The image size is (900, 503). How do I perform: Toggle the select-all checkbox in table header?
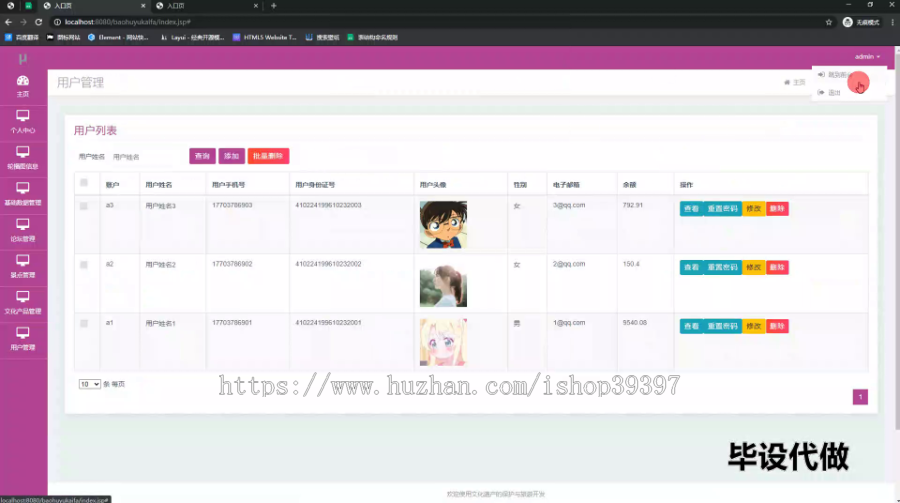pyautogui.click(x=84, y=183)
